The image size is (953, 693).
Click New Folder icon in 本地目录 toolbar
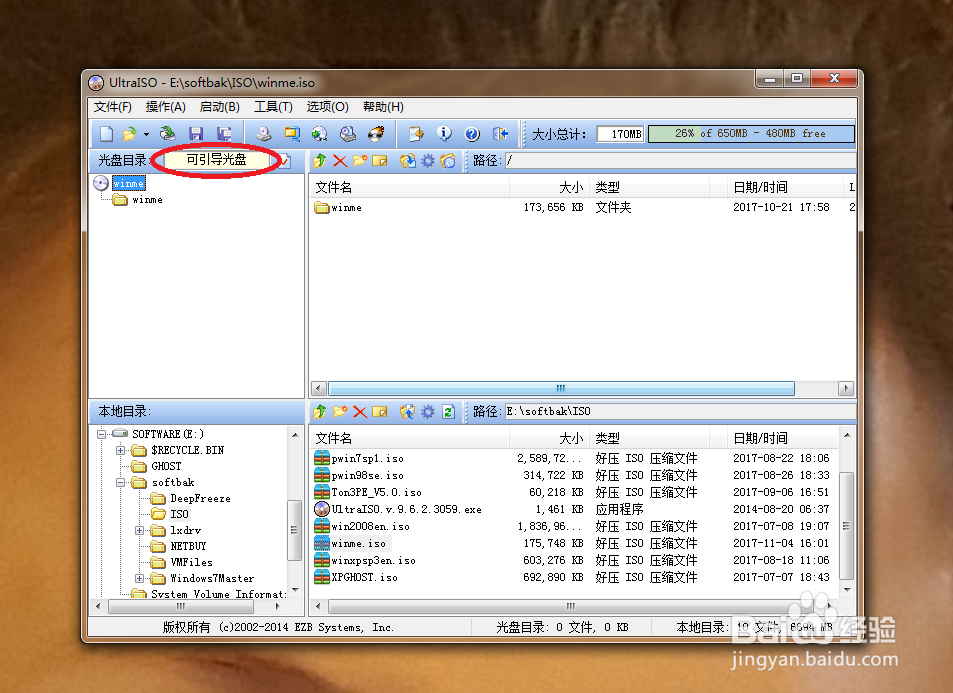340,412
